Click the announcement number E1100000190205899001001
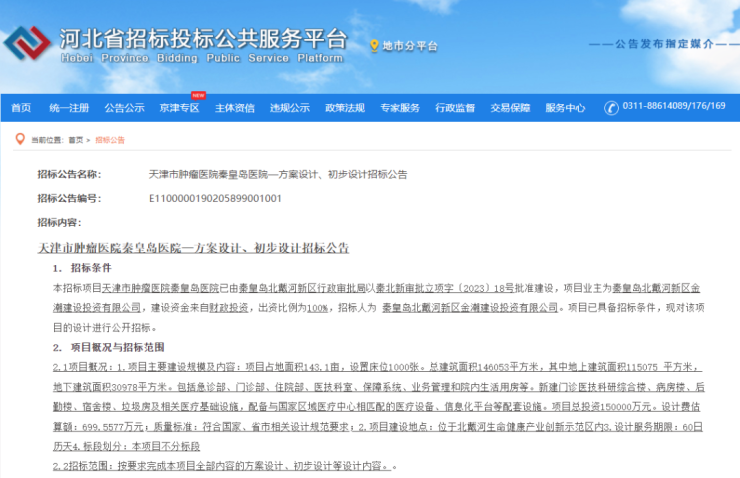Image resolution: width=740 pixels, height=478 pixels. click(215, 199)
